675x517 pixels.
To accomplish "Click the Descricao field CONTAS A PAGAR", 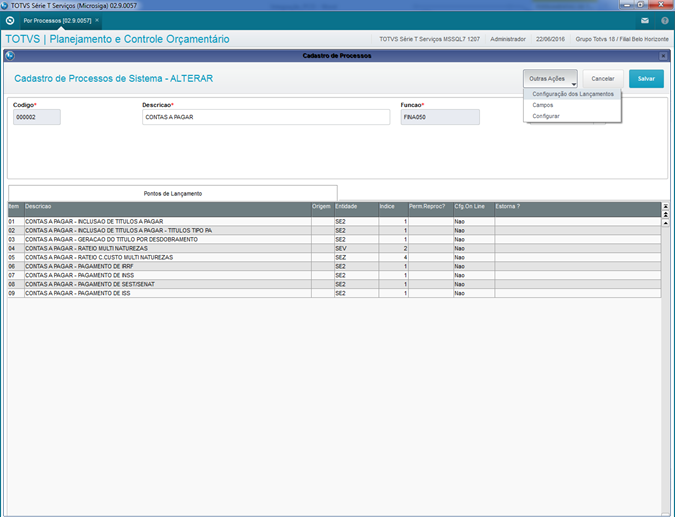I will click(x=266, y=117).
